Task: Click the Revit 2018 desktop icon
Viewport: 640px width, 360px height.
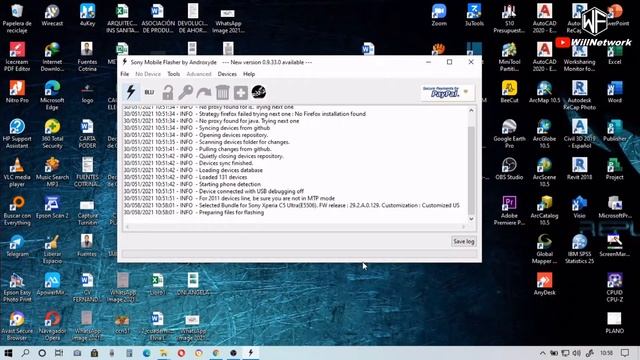Action: [x=579, y=169]
